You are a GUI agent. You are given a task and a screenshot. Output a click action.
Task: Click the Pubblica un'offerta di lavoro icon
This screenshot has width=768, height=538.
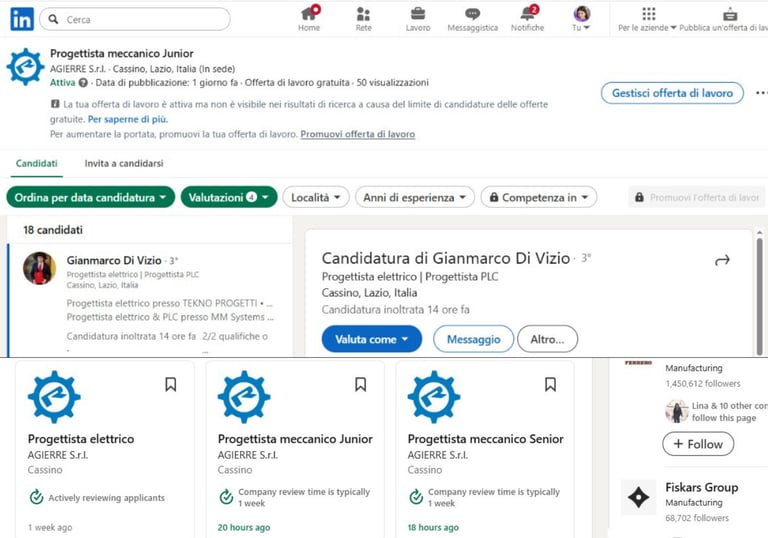pos(730,14)
